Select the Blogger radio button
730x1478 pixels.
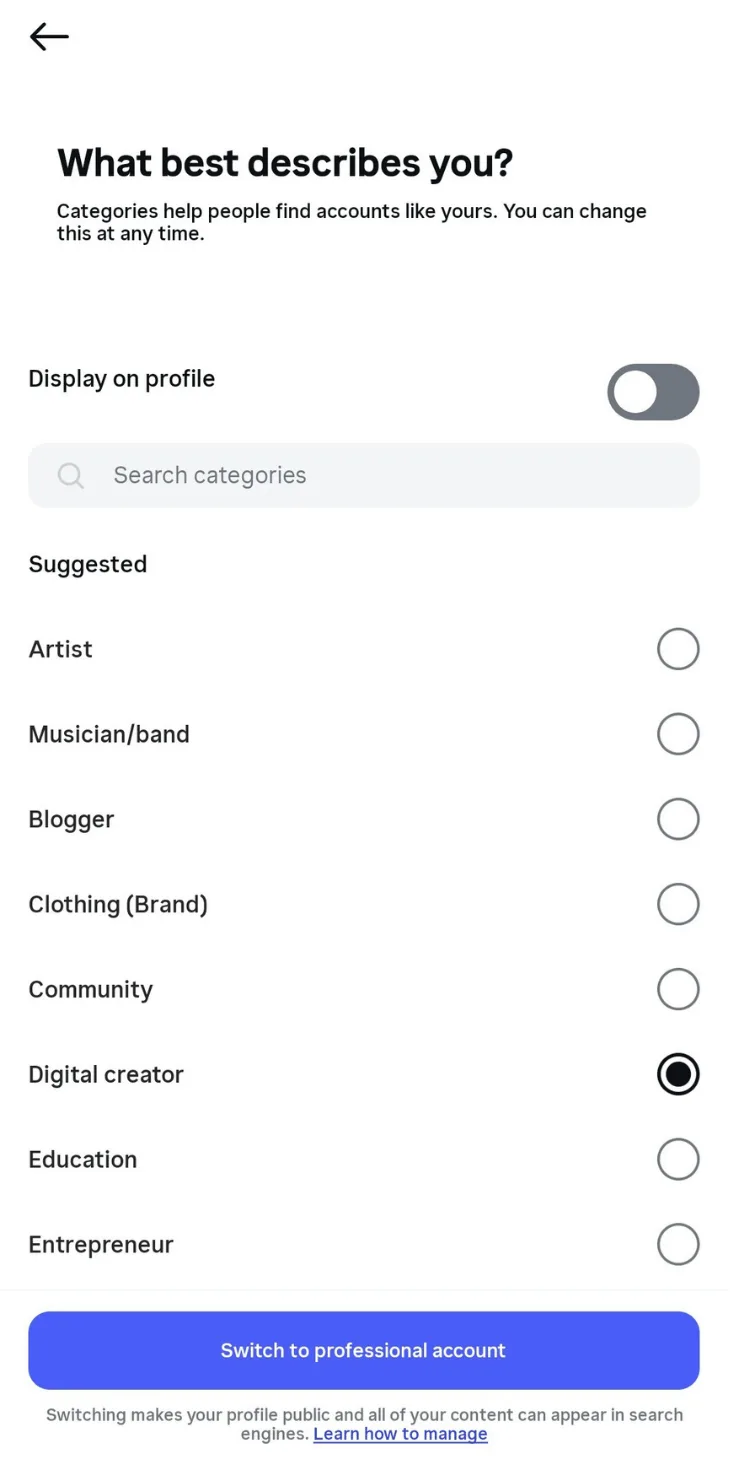click(x=677, y=819)
